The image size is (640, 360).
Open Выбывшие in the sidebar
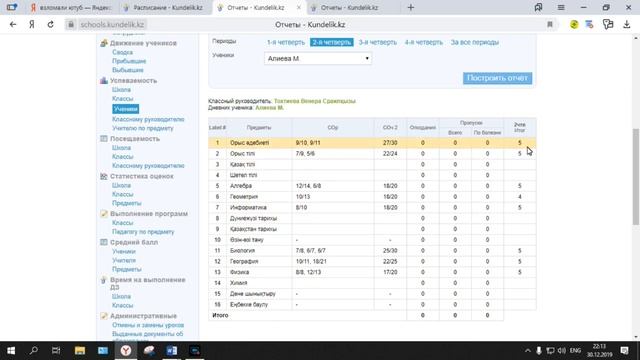pos(128,70)
